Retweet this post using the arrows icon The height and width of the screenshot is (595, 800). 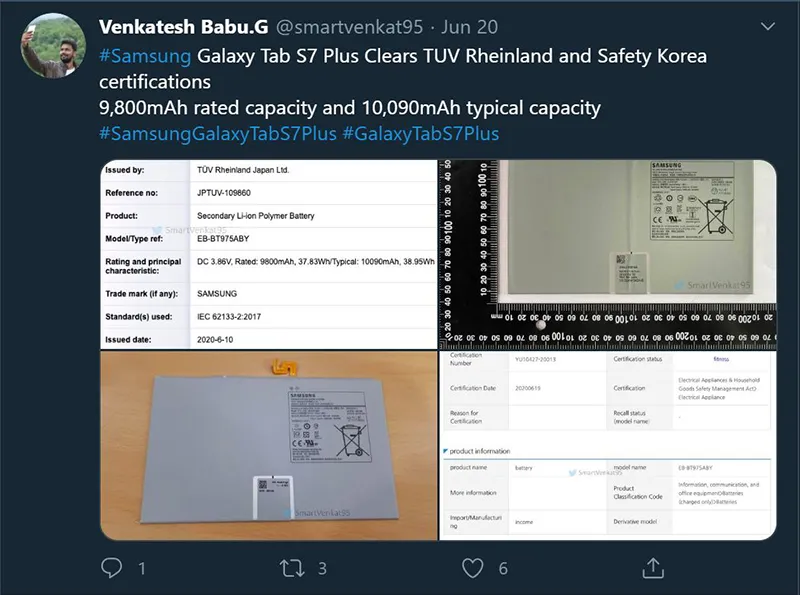pyautogui.click(x=292, y=568)
